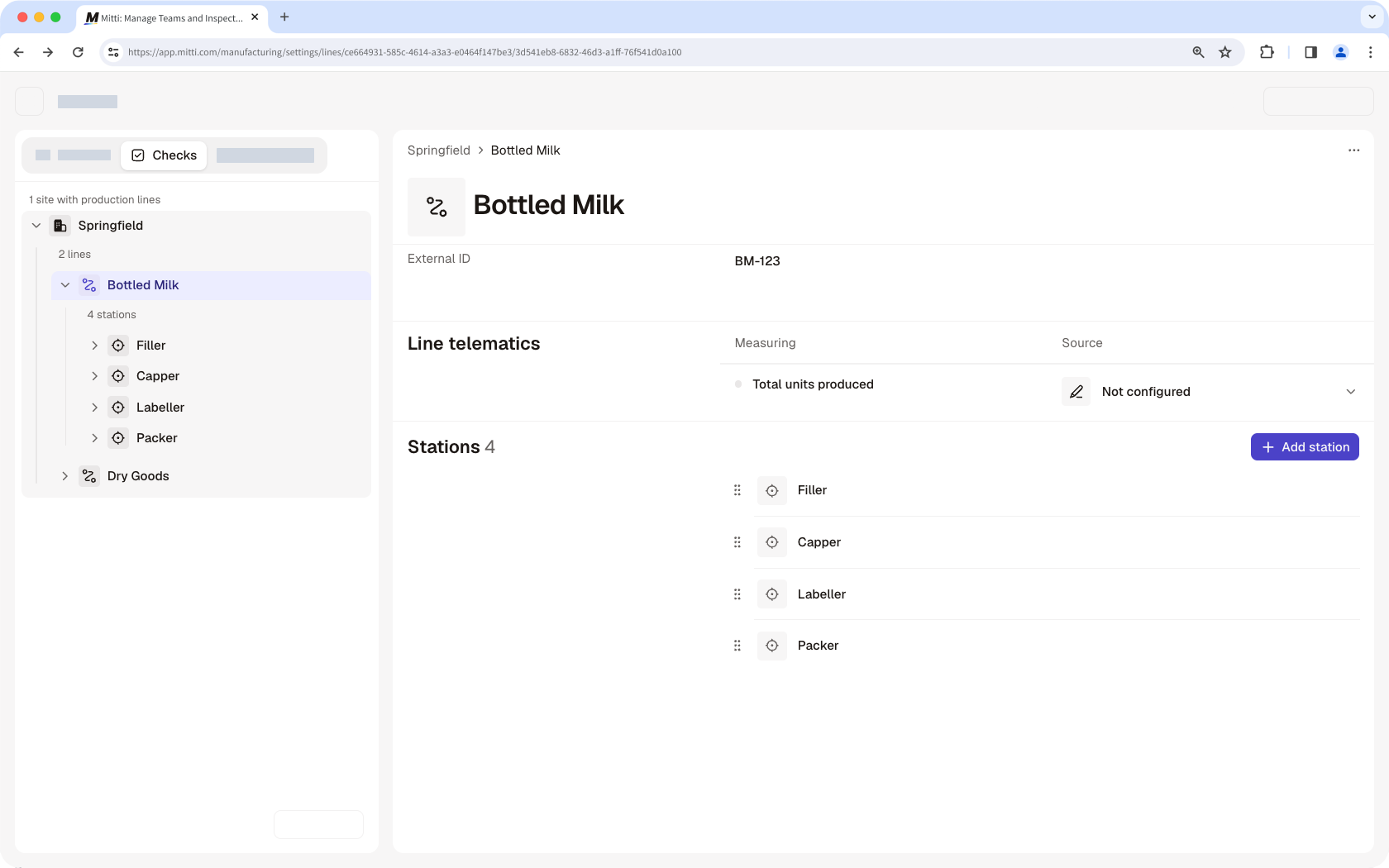Click the Dry Goods line icon in sidebar
Image resolution: width=1389 pixels, height=868 pixels.
[89, 476]
